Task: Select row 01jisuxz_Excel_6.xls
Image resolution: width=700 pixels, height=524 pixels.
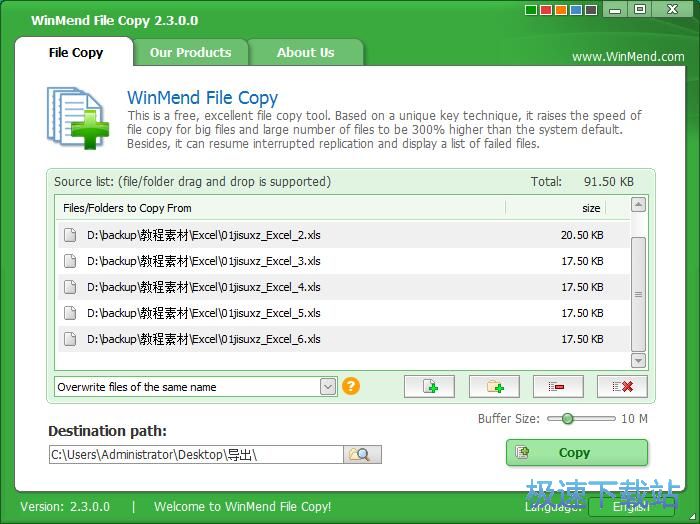Action: pos(343,339)
